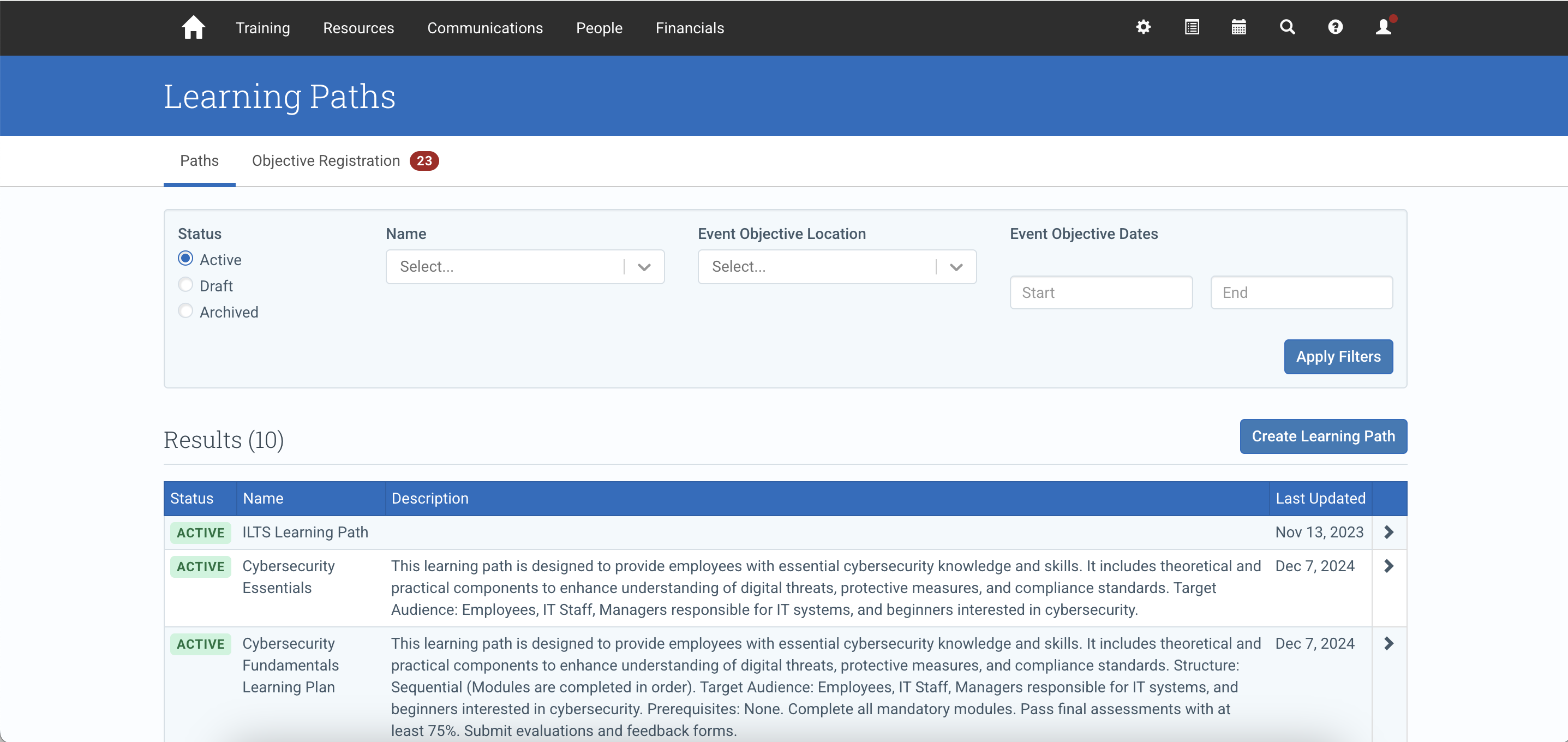Switch to the Paths tab
Screen dimensions: 1568x742
(x=199, y=161)
